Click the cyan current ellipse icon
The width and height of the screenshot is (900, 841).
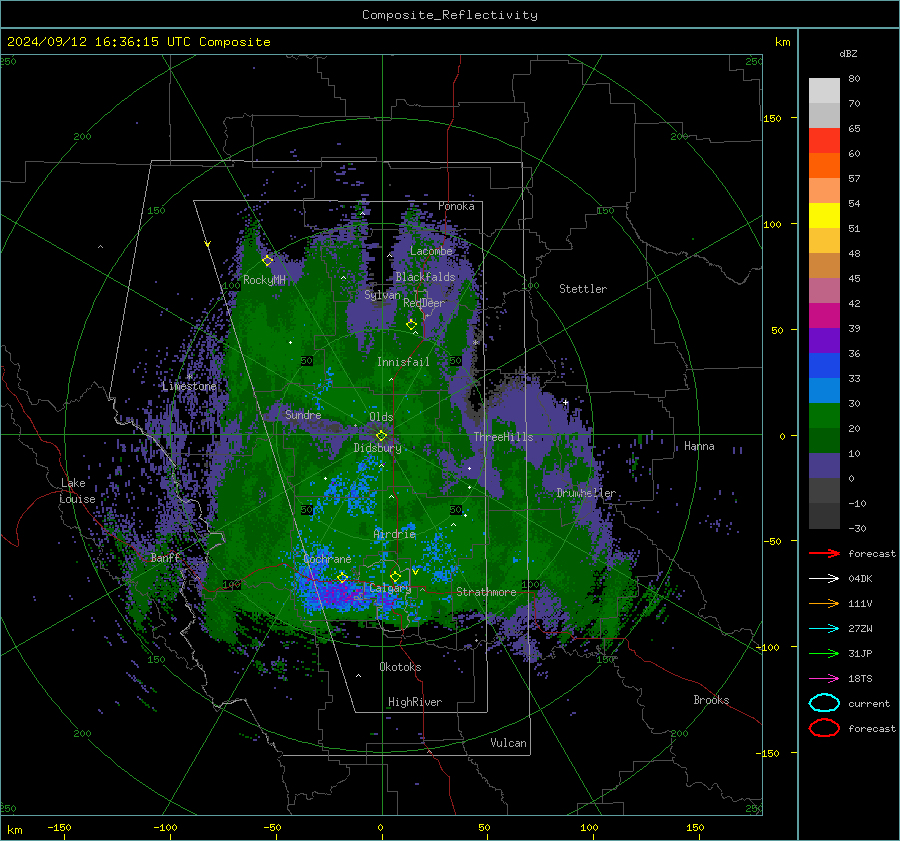point(824,703)
